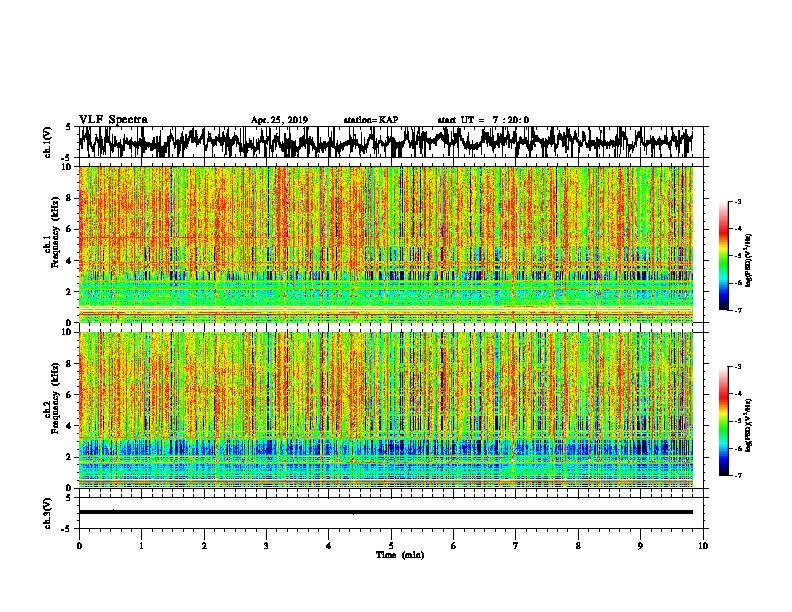Click time axis tick label "10"
The width and height of the screenshot is (792, 612).
(703, 546)
